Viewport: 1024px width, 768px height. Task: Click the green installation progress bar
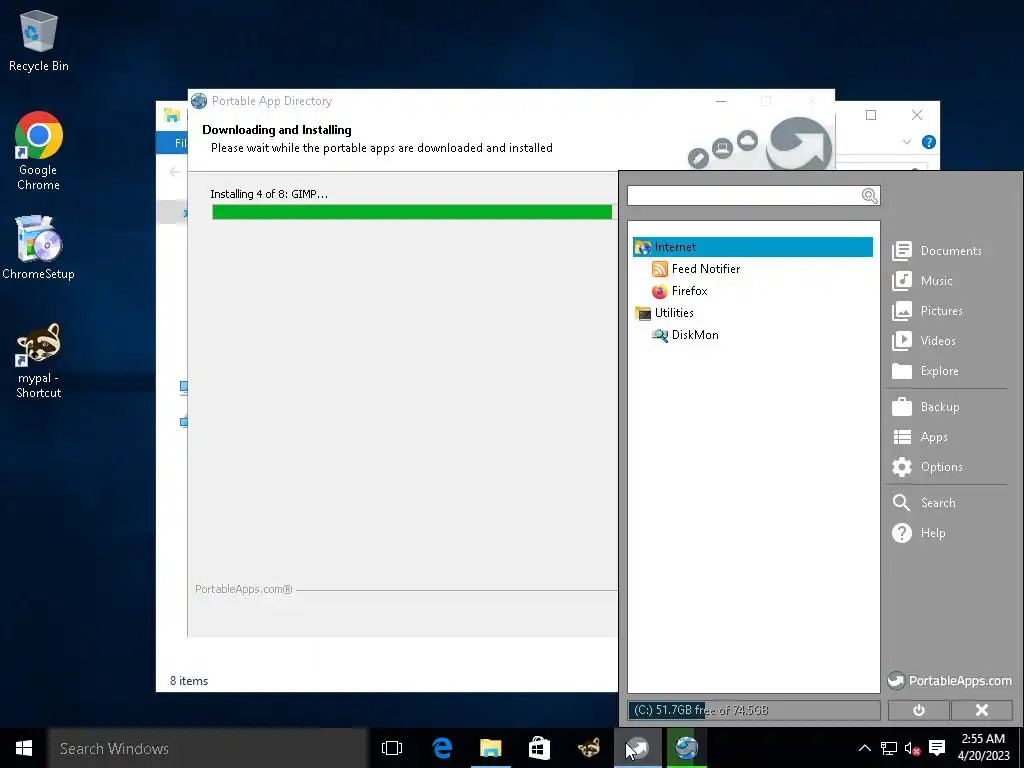click(412, 212)
